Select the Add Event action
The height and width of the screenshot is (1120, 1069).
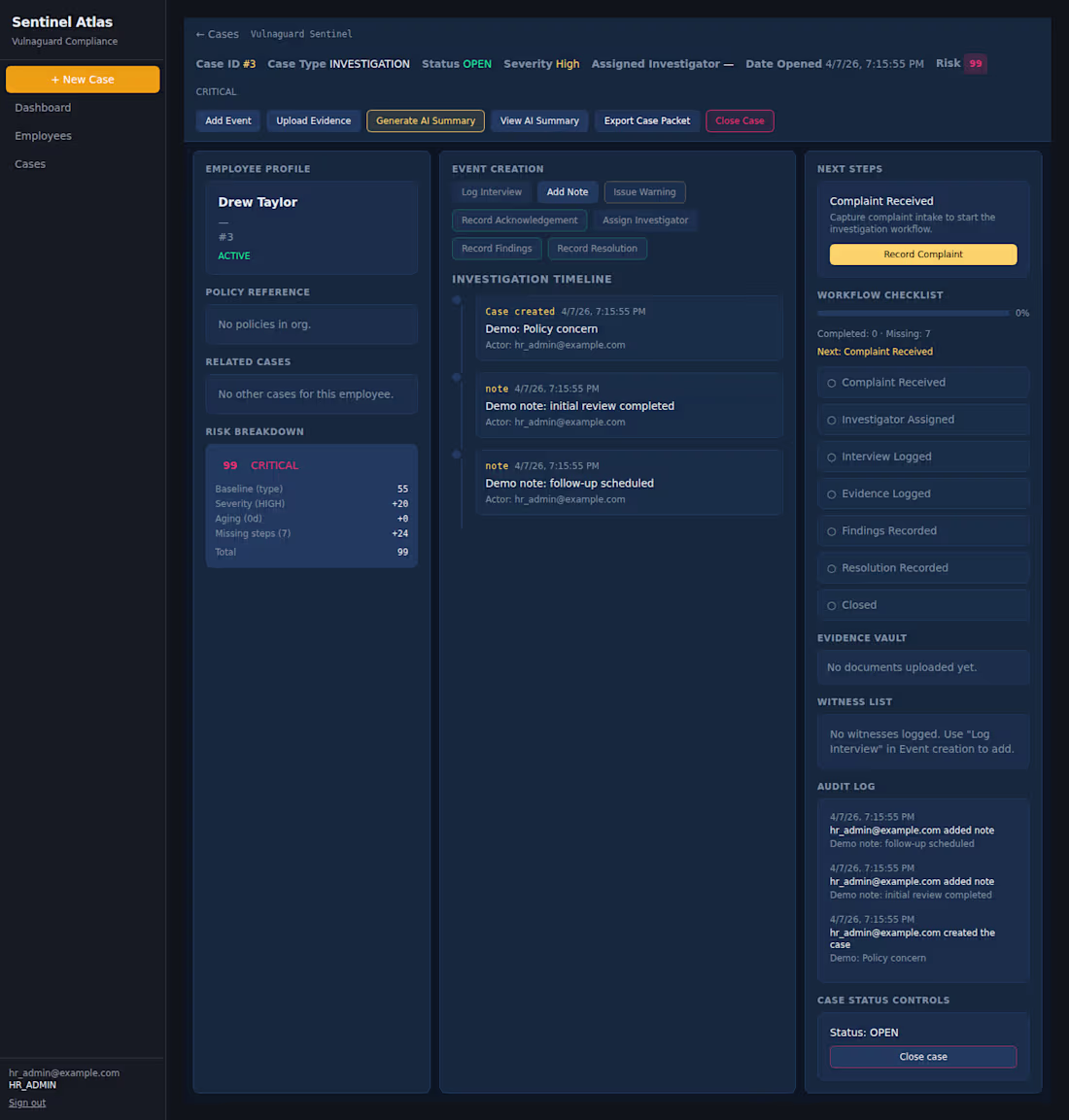pyautogui.click(x=227, y=120)
